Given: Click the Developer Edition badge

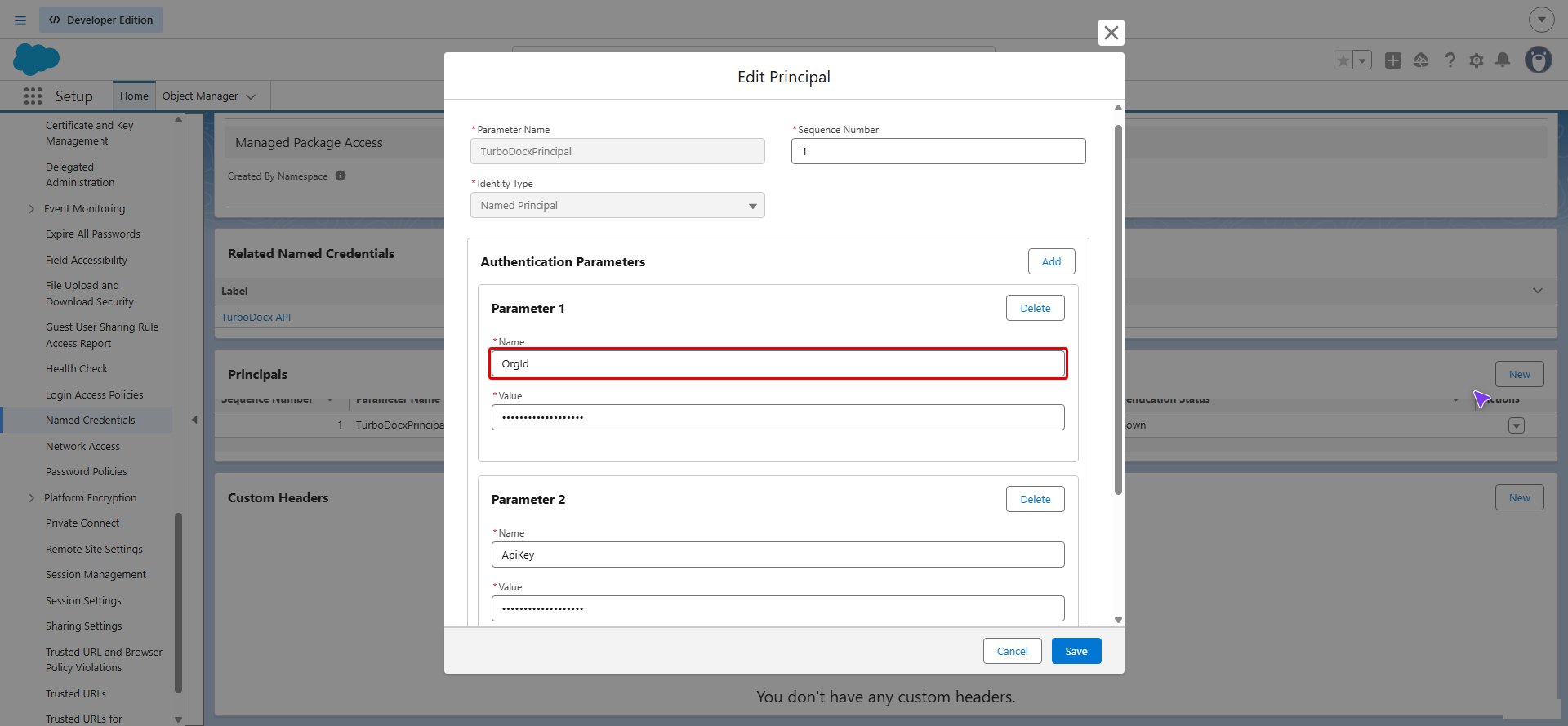Looking at the screenshot, I should point(100,20).
